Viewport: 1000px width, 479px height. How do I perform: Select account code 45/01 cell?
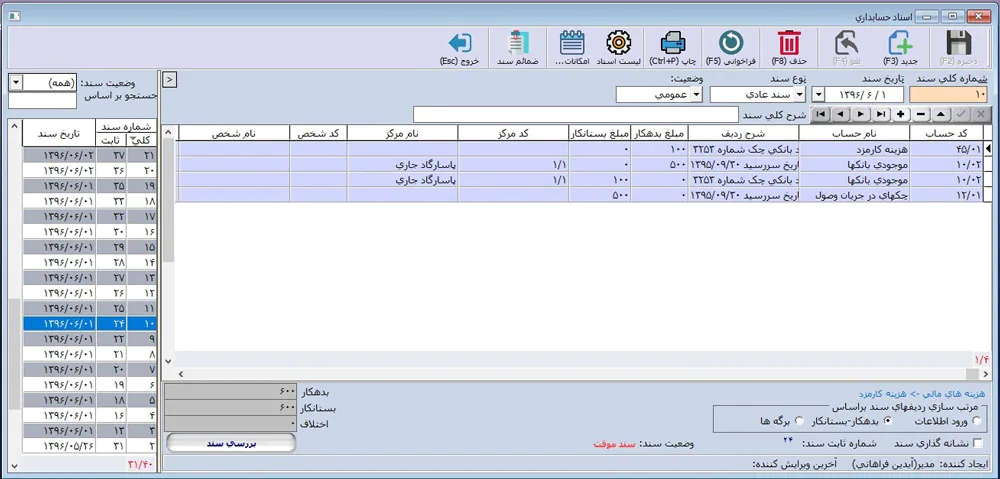tap(946, 149)
